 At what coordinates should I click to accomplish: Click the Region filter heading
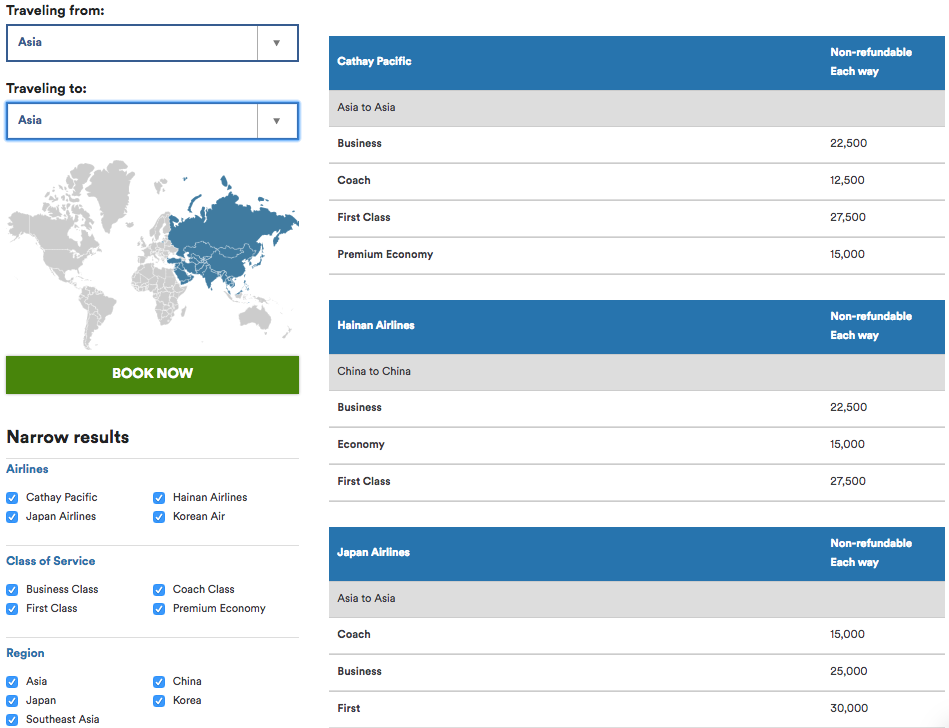tap(25, 653)
